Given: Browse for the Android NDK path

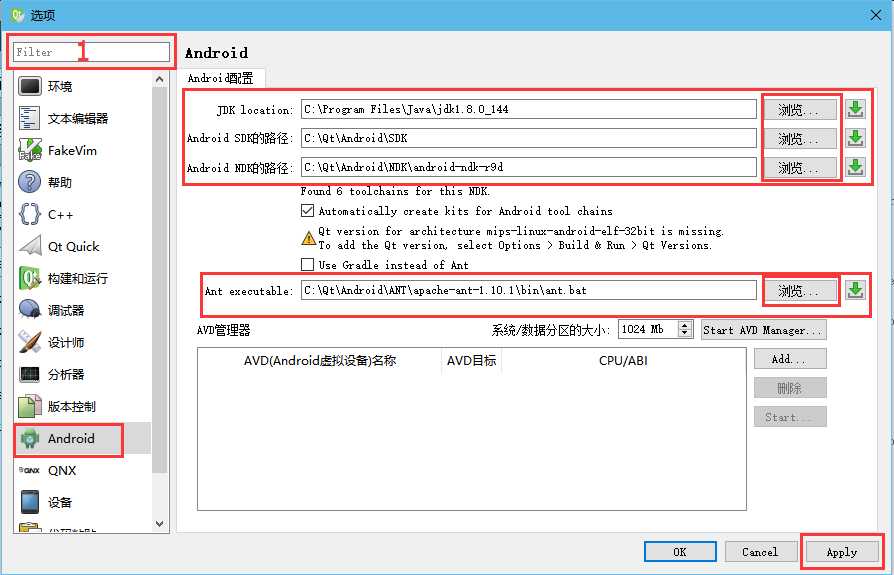Looking at the screenshot, I should [x=799, y=168].
